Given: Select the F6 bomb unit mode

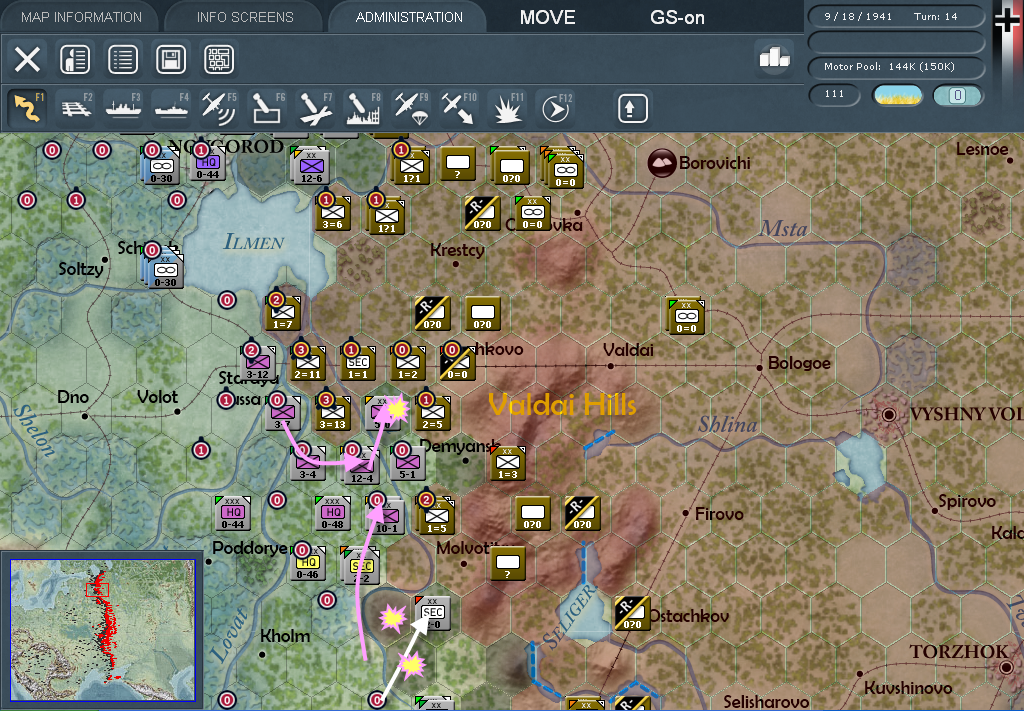Looking at the screenshot, I should point(268,108).
